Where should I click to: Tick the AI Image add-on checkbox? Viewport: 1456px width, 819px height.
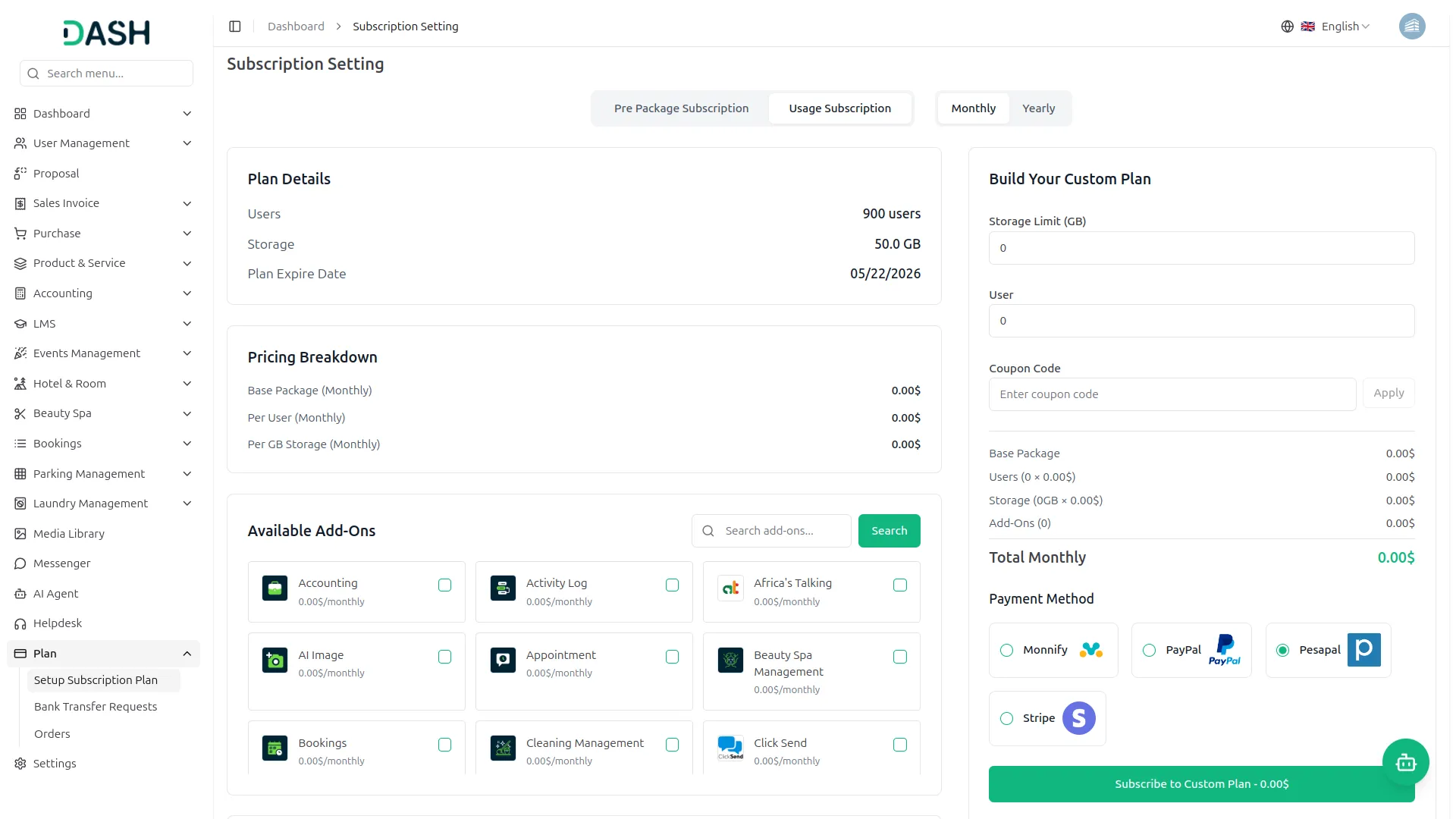(444, 657)
